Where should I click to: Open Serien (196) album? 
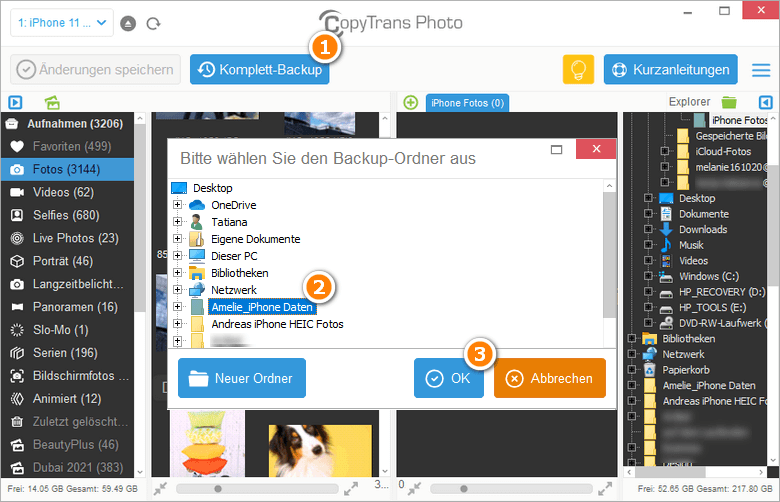tap(67, 353)
